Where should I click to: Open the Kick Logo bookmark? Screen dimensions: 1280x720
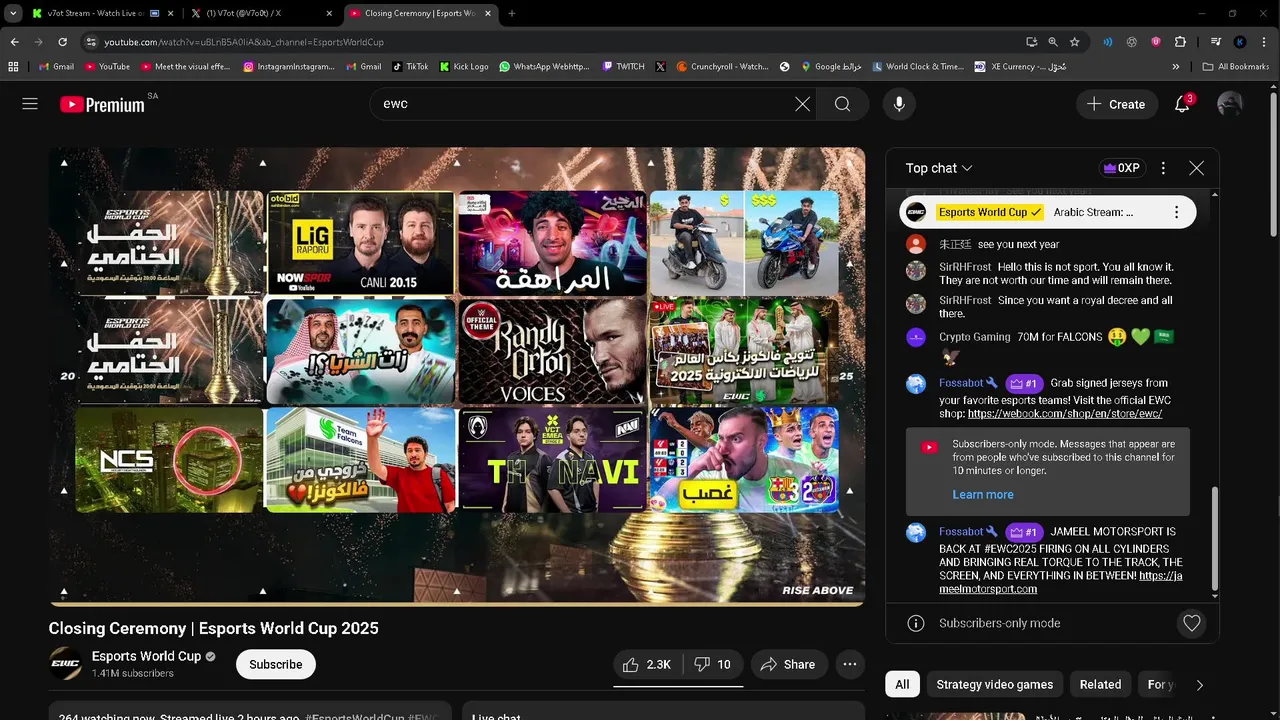(x=463, y=67)
